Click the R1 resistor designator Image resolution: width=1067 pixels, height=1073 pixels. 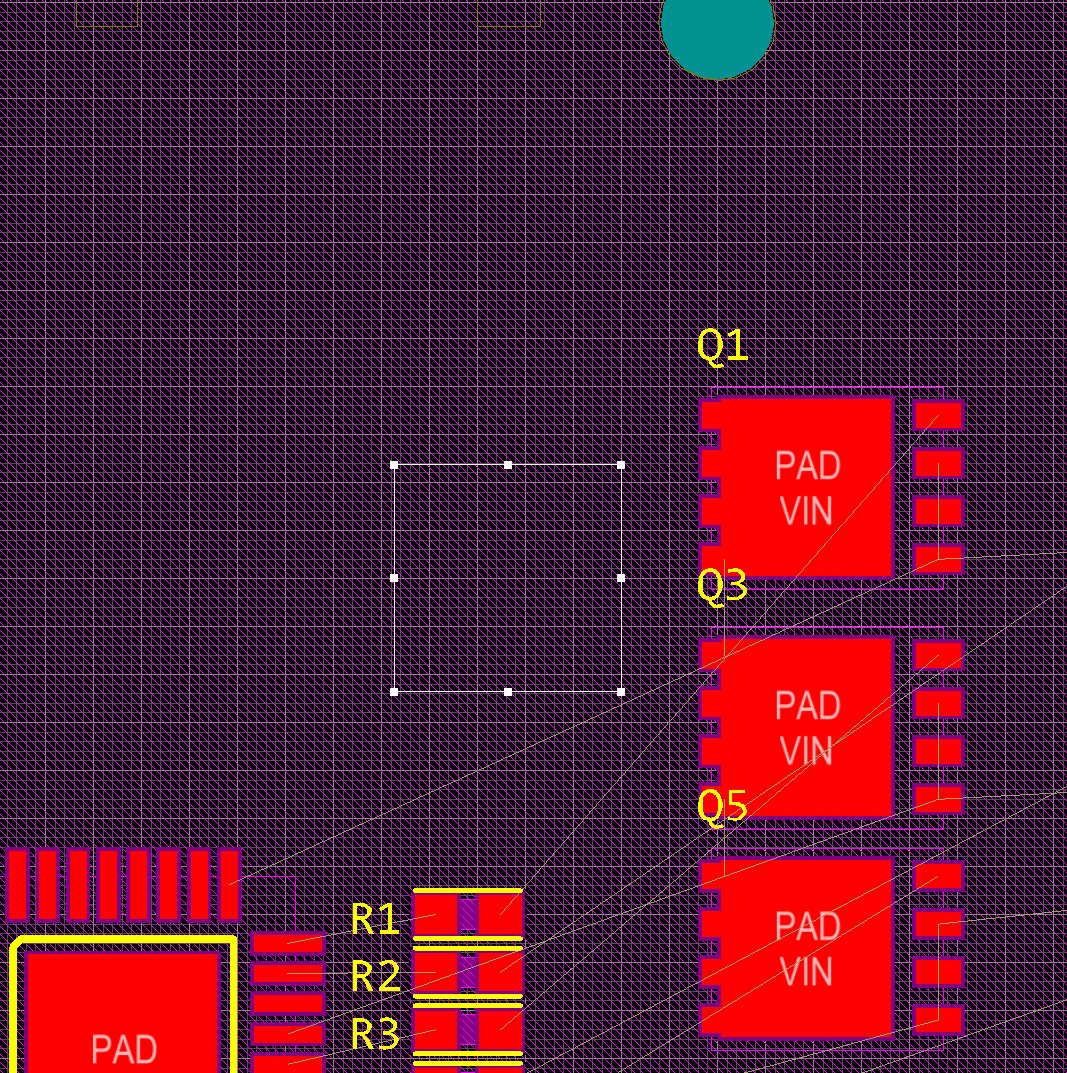click(375, 920)
